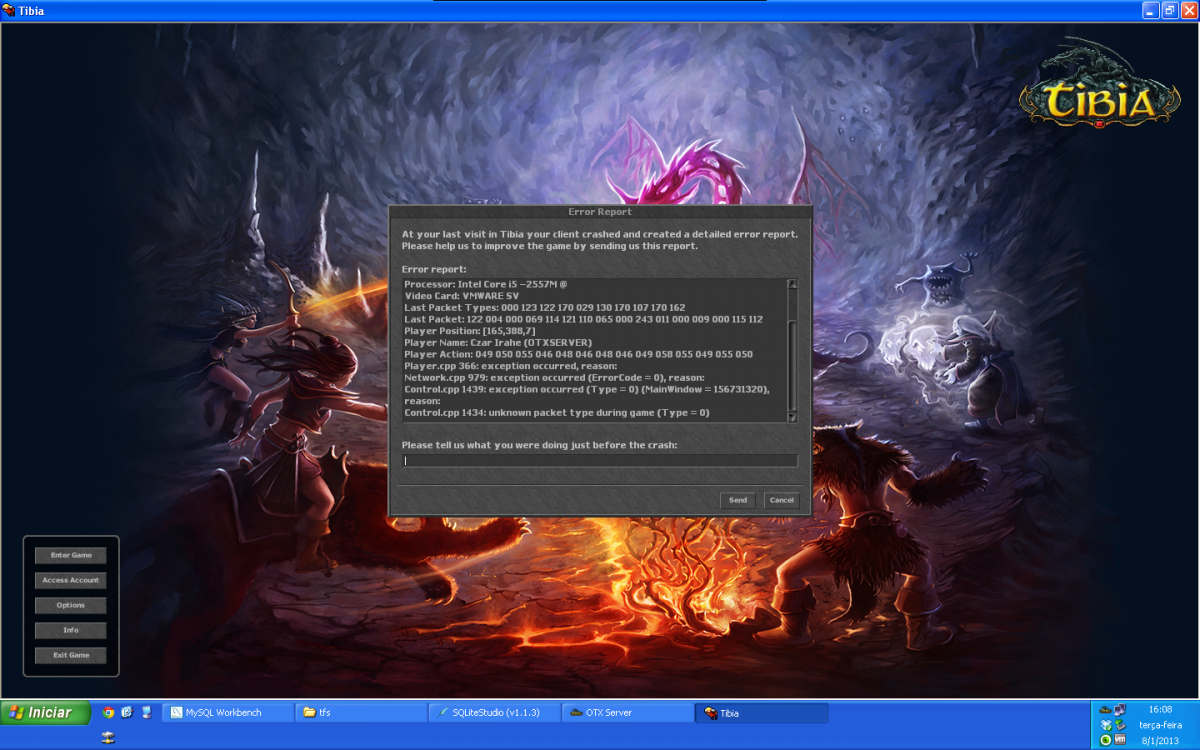Click the Info button
The image size is (1200, 750).
[71, 630]
